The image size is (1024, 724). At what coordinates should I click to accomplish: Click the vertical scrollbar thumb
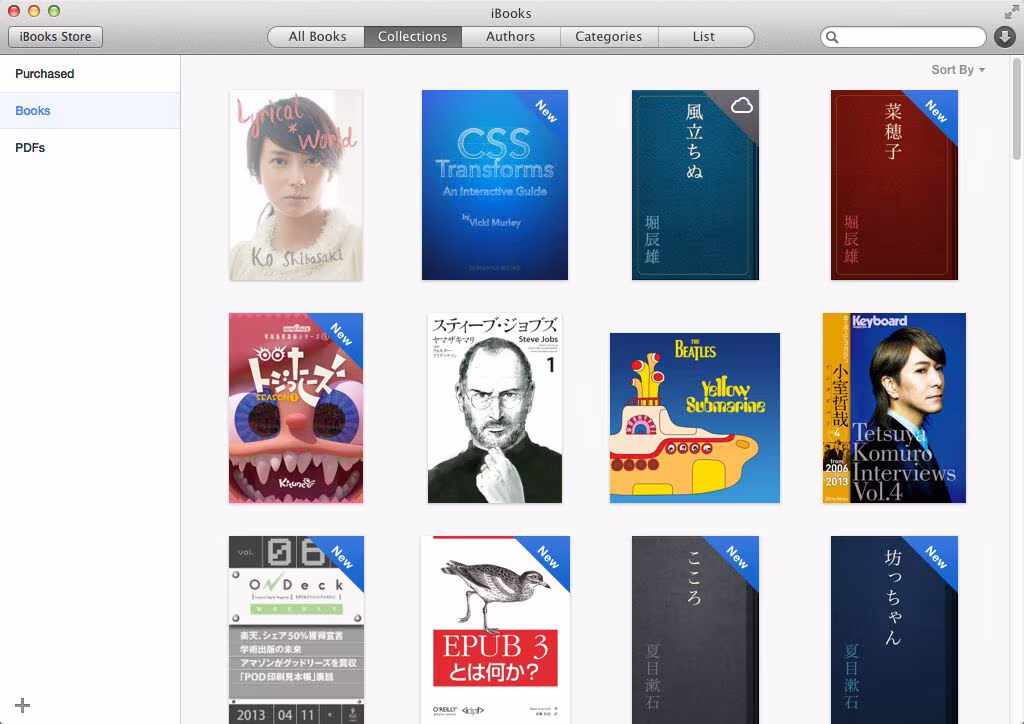tap(1016, 109)
